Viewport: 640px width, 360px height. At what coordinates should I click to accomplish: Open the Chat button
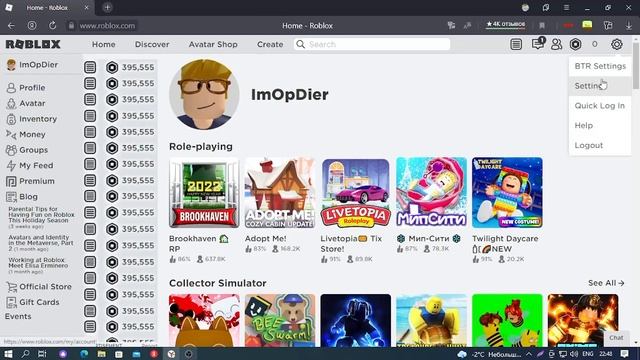tap(616, 338)
